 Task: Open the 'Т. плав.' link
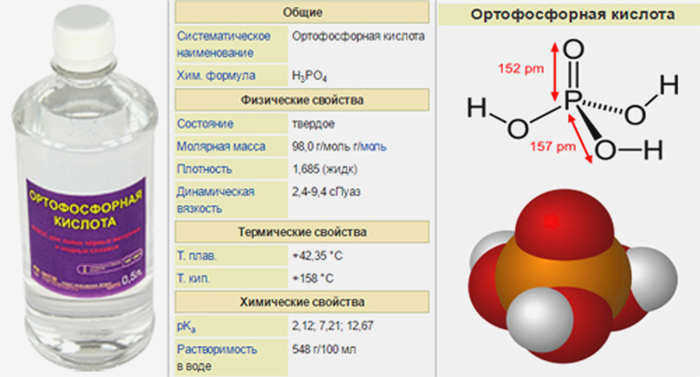click(196, 256)
